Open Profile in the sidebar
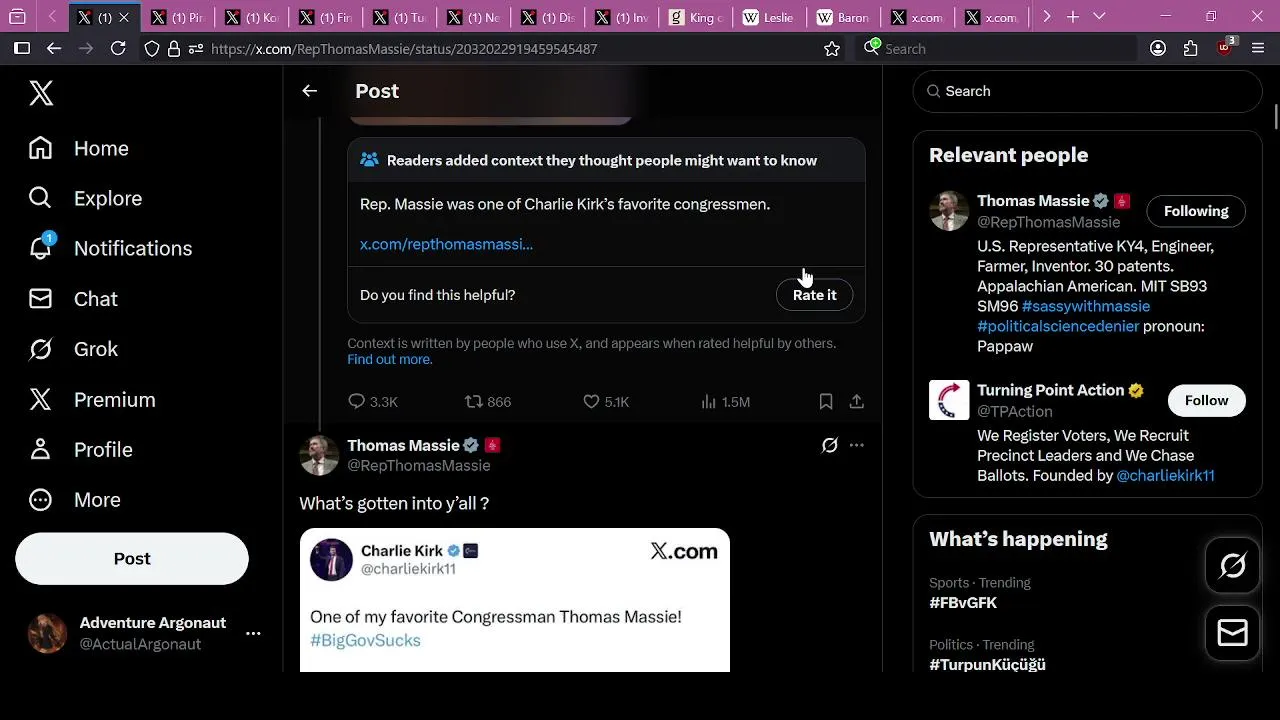Image resolution: width=1280 pixels, height=720 pixels. pyautogui.click(x=80, y=449)
